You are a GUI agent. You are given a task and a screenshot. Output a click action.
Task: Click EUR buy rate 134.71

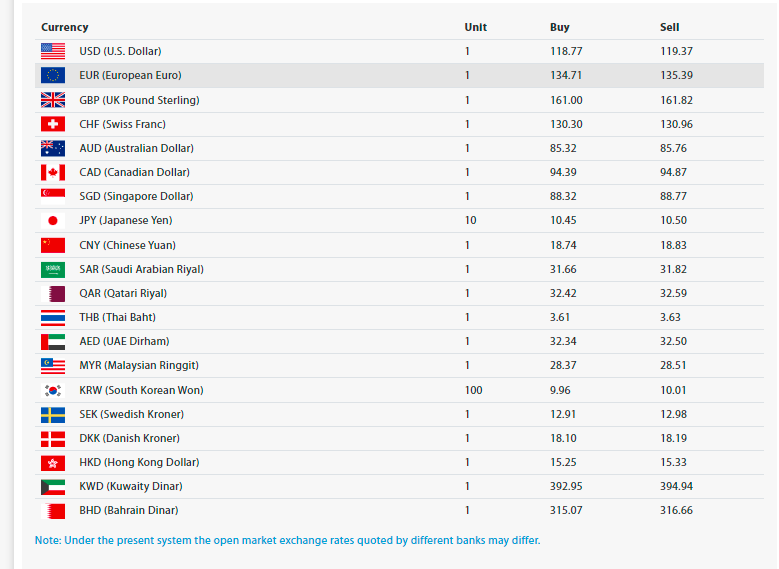[x=566, y=75]
